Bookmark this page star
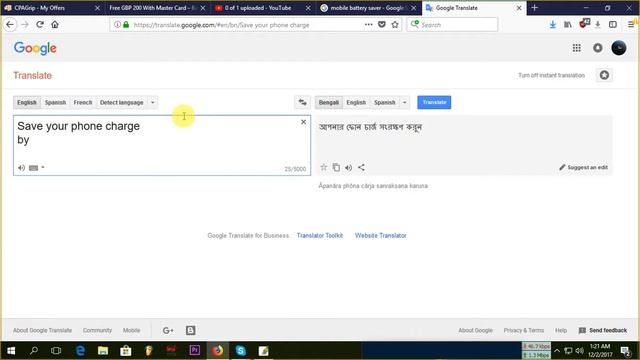The width and height of the screenshot is (640, 360). point(395,24)
